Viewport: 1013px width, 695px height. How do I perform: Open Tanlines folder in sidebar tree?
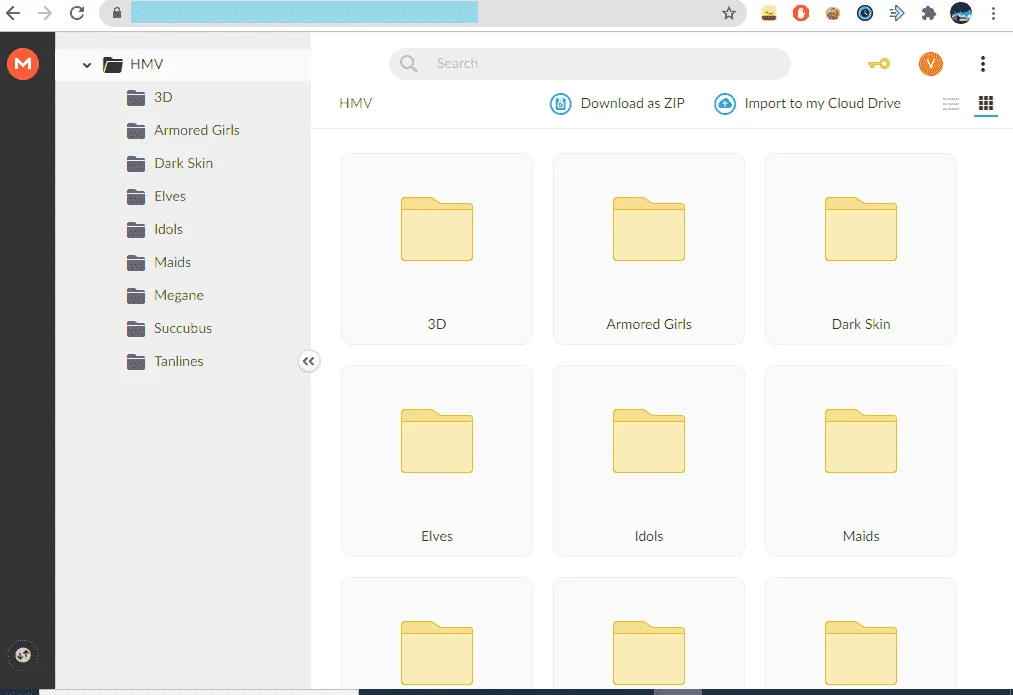pos(178,361)
